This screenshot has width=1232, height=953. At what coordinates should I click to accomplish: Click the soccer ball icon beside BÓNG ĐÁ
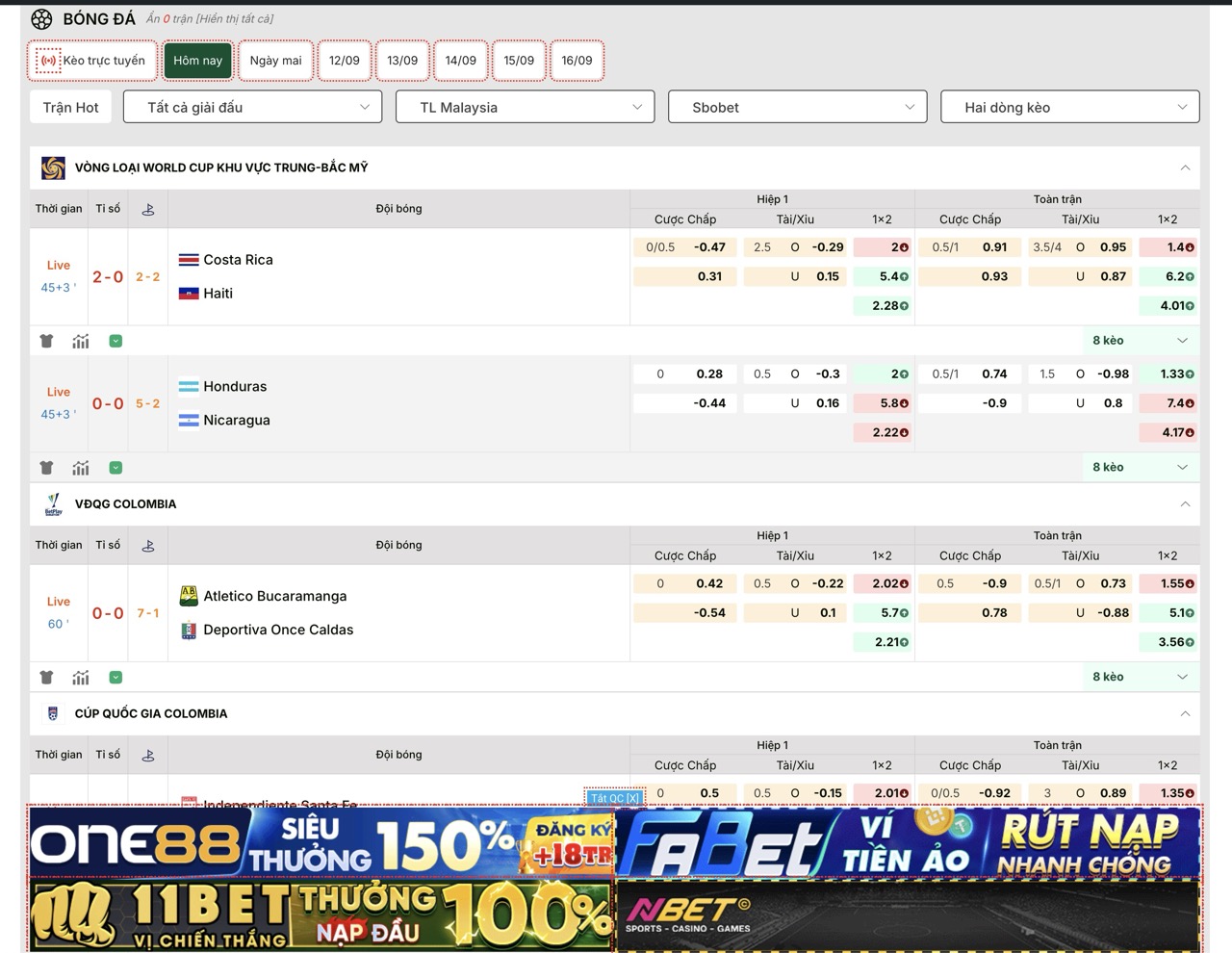41,19
